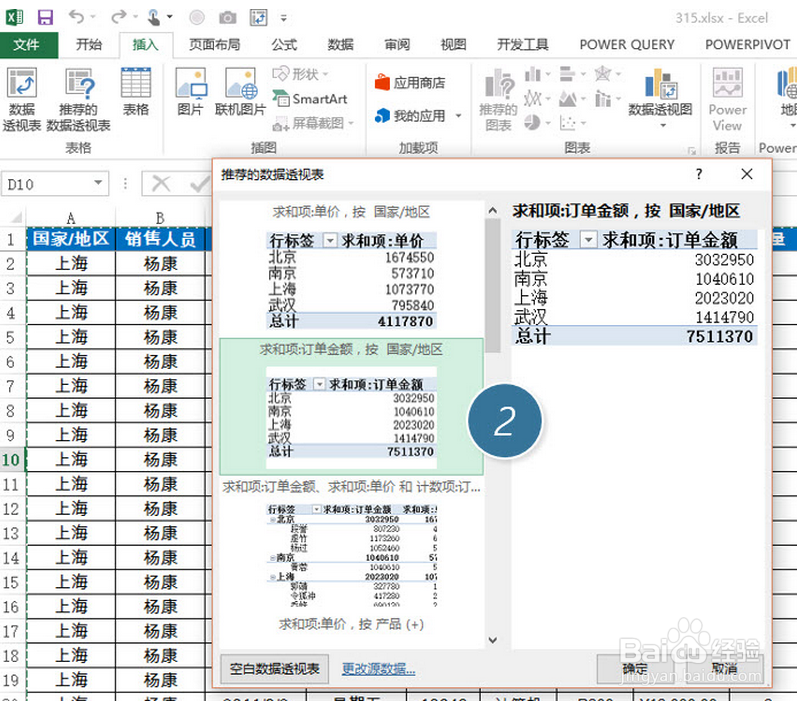
Task: Open Recommended PivotTables (推荐的数据透视表) in ribbon
Action: pyautogui.click(x=78, y=100)
